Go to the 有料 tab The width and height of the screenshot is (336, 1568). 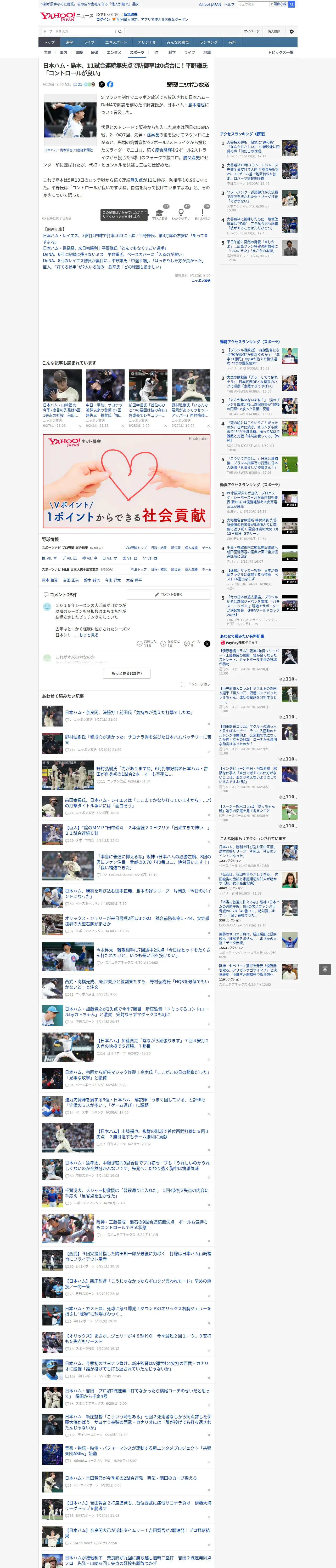(x=232, y=43)
